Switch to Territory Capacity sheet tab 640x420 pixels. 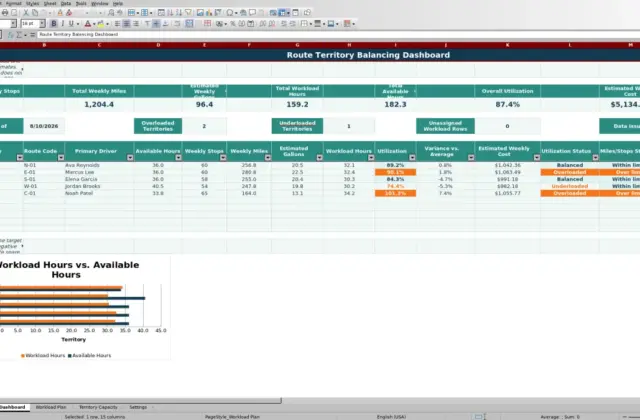coord(98,407)
